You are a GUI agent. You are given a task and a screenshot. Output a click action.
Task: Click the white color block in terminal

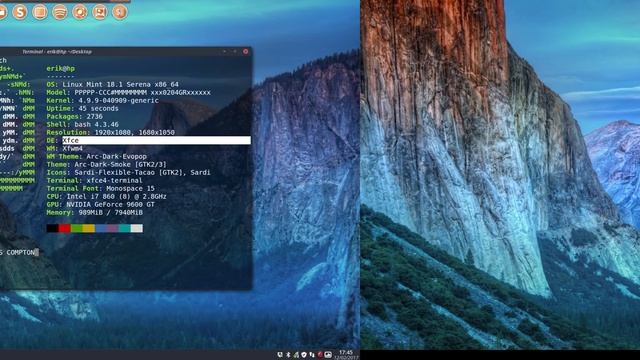point(137,228)
